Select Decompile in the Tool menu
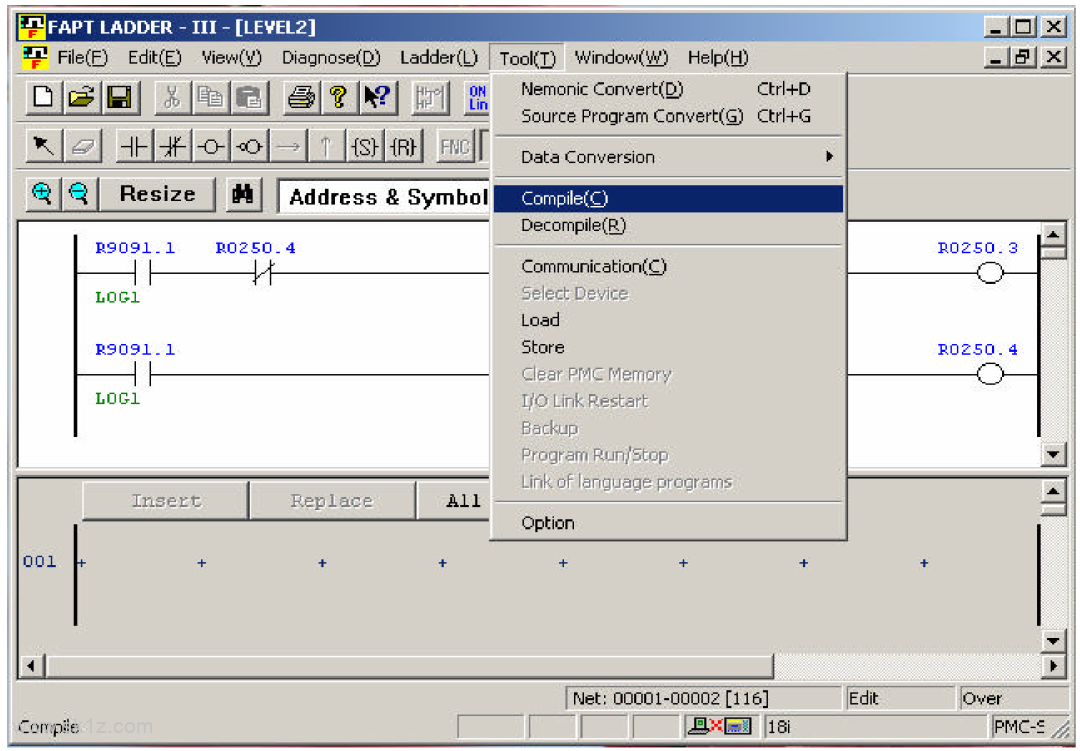The image size is (1080, 751). [x=668, y=225]
